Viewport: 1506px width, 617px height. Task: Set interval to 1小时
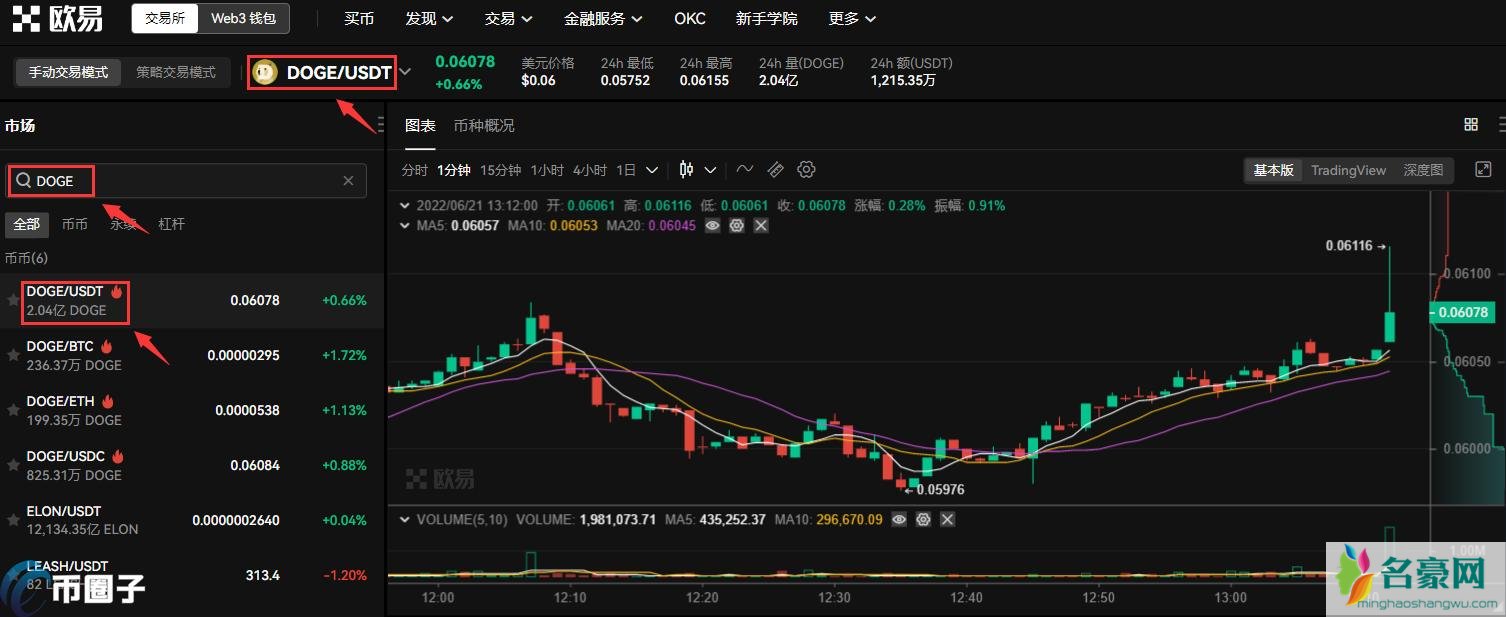(547, 170)
